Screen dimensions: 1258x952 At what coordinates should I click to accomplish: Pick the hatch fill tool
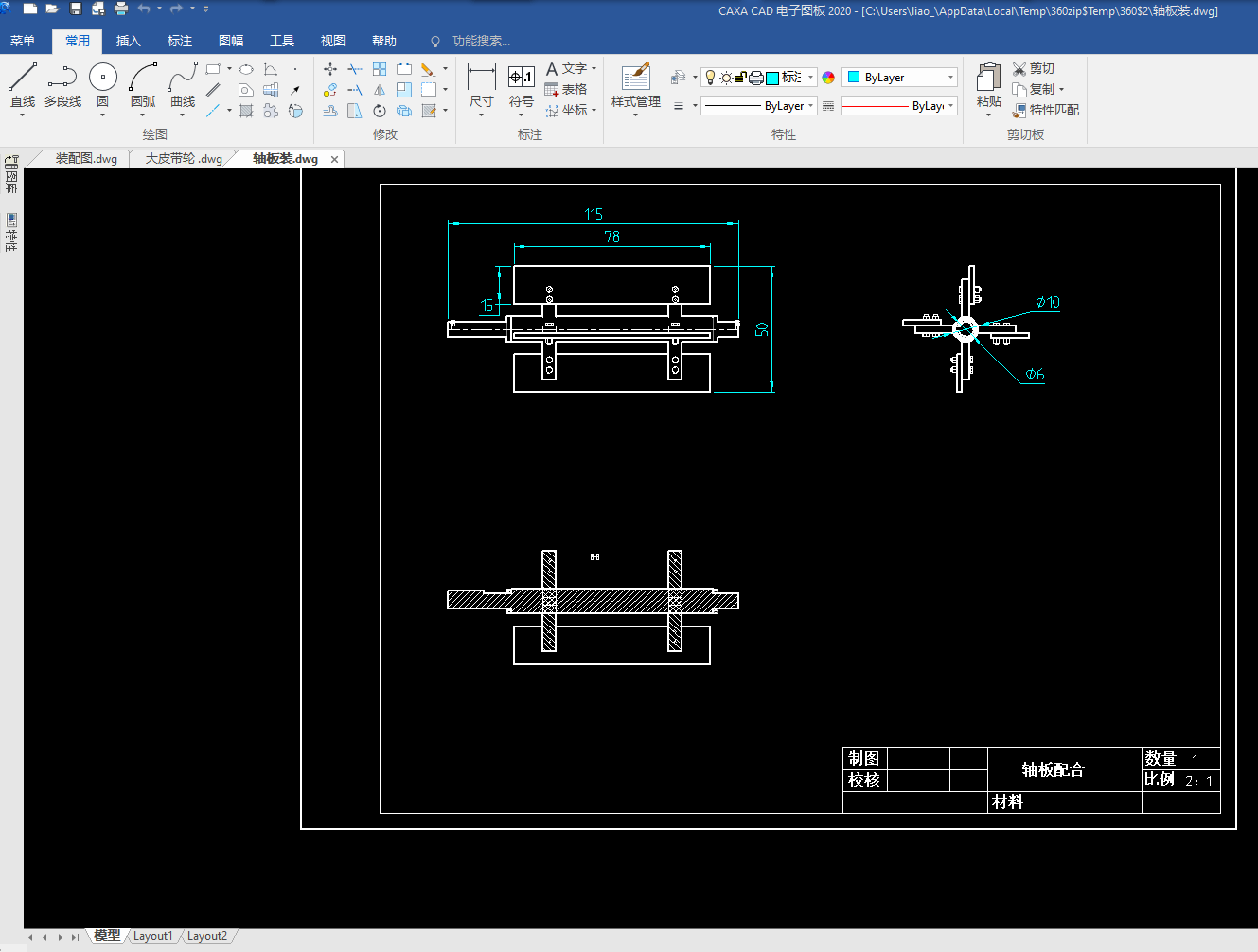[246, 111]
